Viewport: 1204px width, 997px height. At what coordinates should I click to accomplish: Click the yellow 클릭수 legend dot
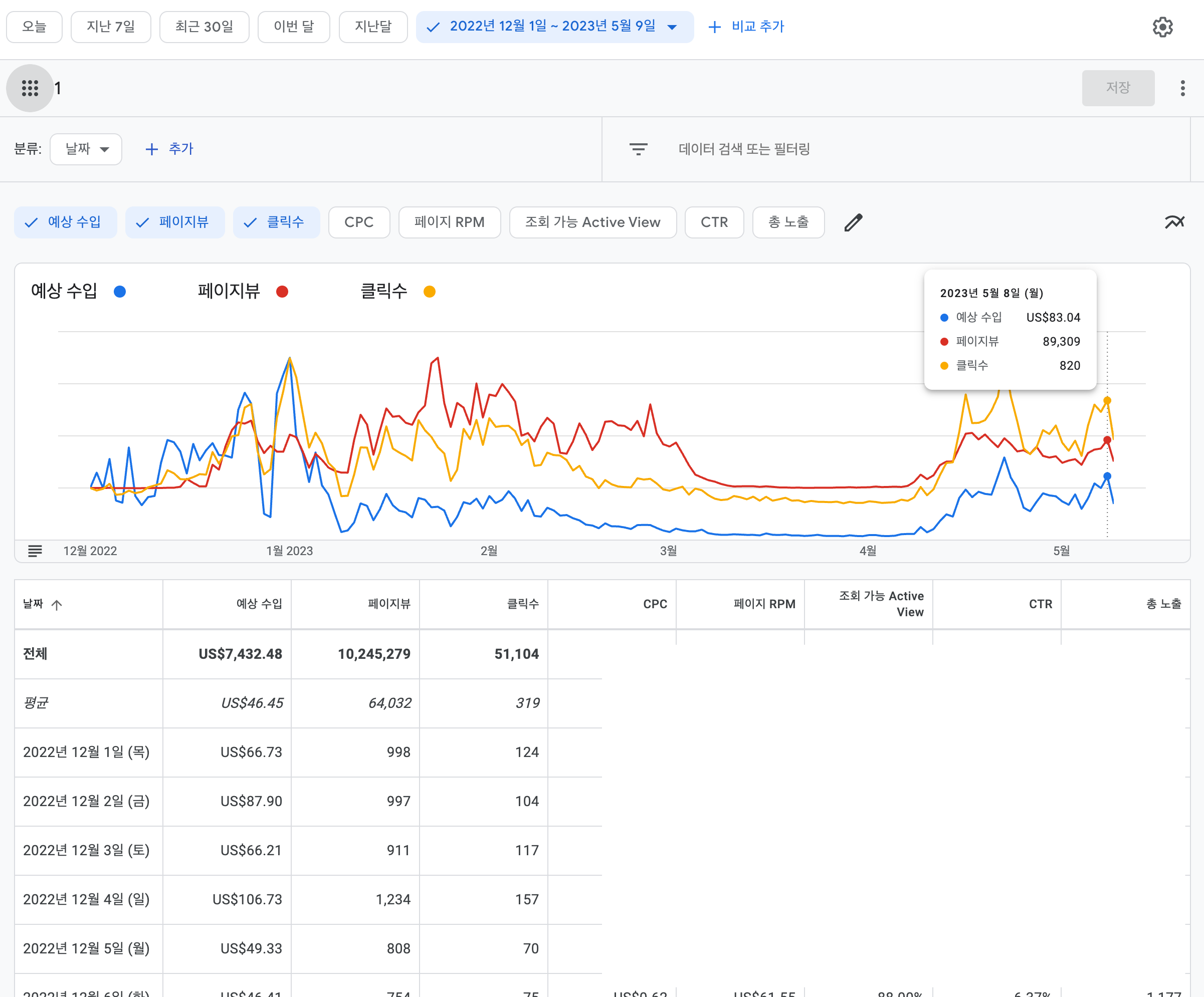[x=430, y=292]
